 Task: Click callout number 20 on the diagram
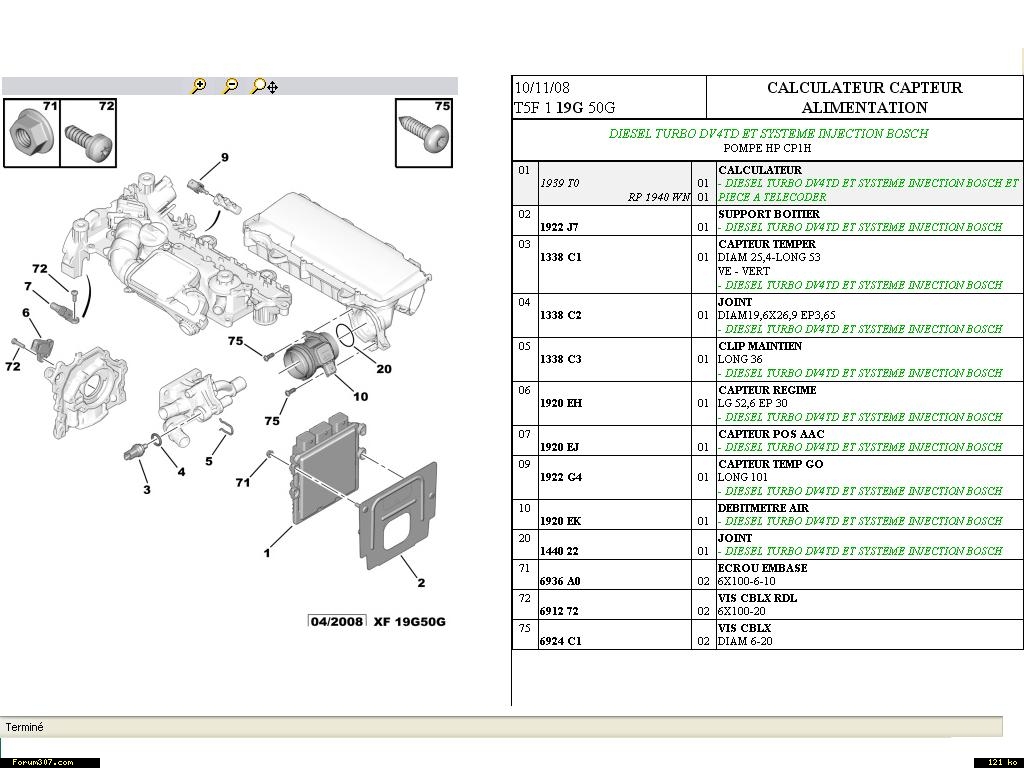[384, 369]
